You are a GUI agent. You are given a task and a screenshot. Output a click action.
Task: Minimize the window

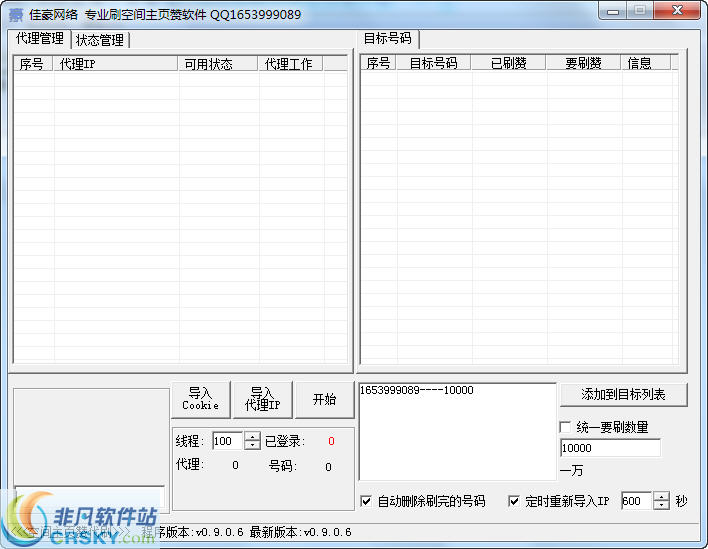click(x=613, y=10)
